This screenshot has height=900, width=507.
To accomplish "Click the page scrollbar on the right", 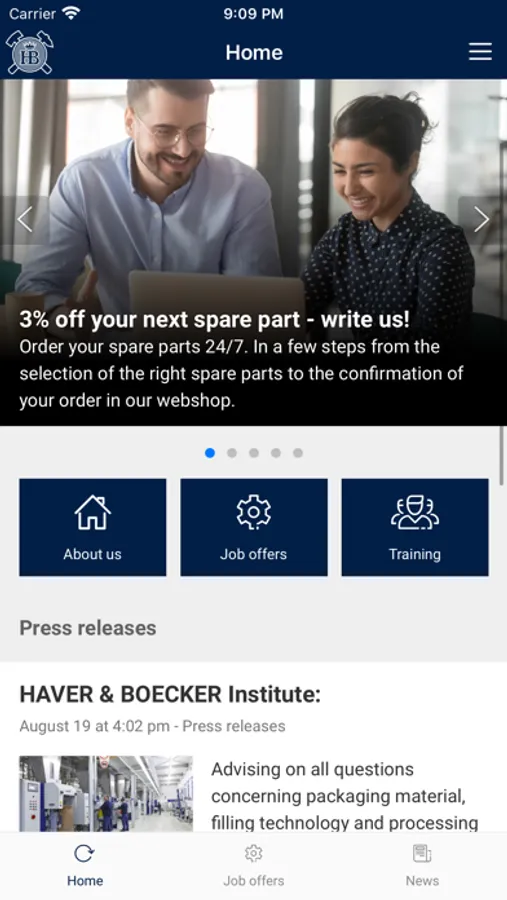I will 502,456.
